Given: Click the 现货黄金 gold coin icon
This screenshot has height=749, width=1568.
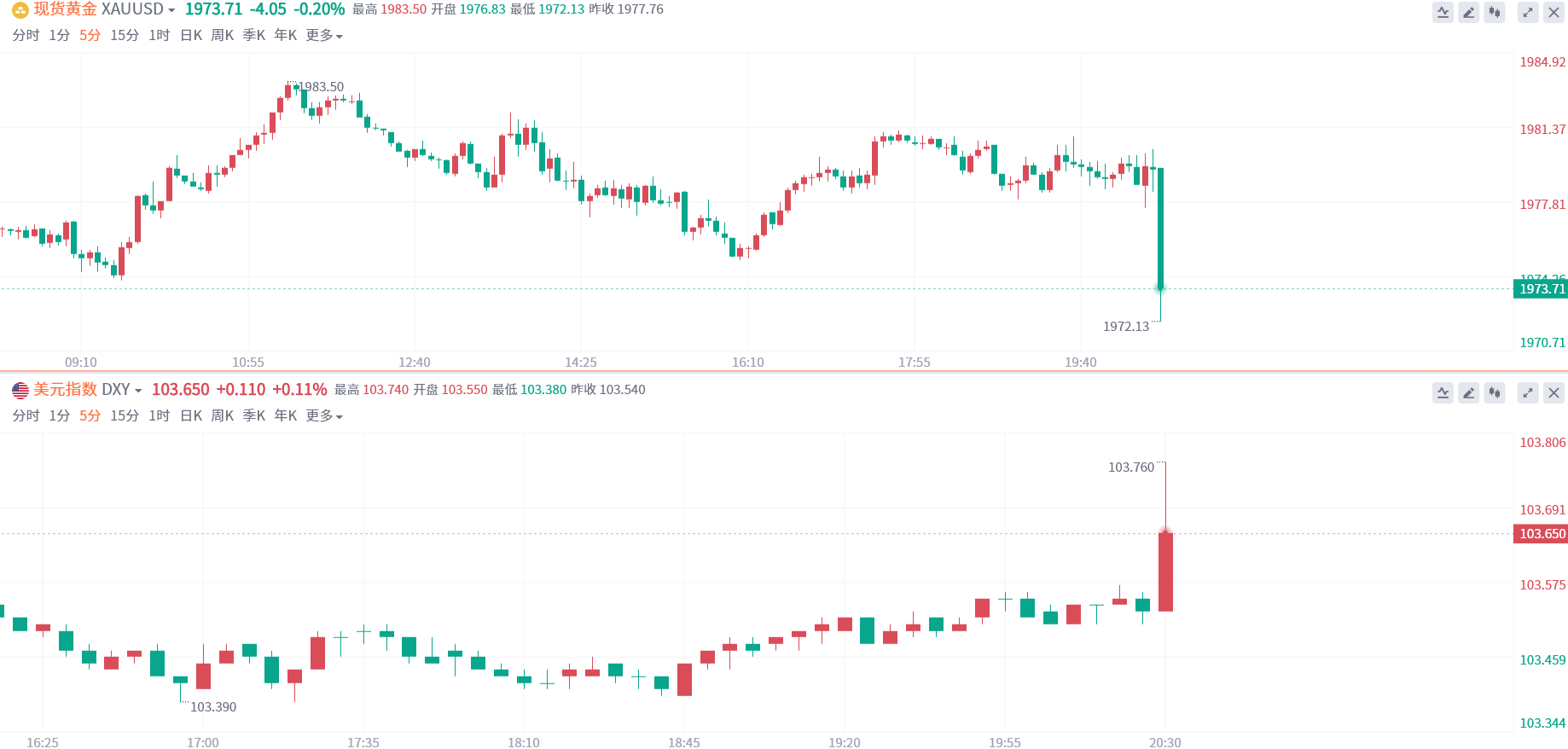Looking at the screenshot, I should point(20,10).
